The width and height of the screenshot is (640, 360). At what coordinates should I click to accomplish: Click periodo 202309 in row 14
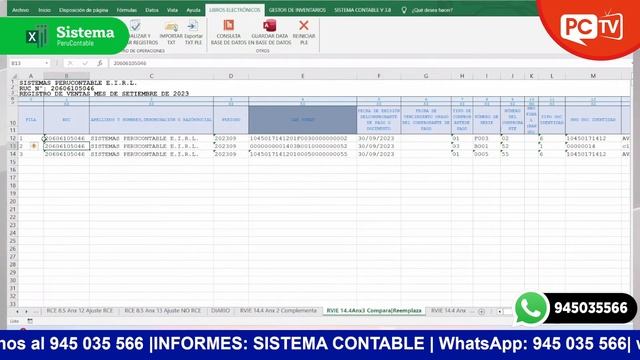click(x=231, y=154)
